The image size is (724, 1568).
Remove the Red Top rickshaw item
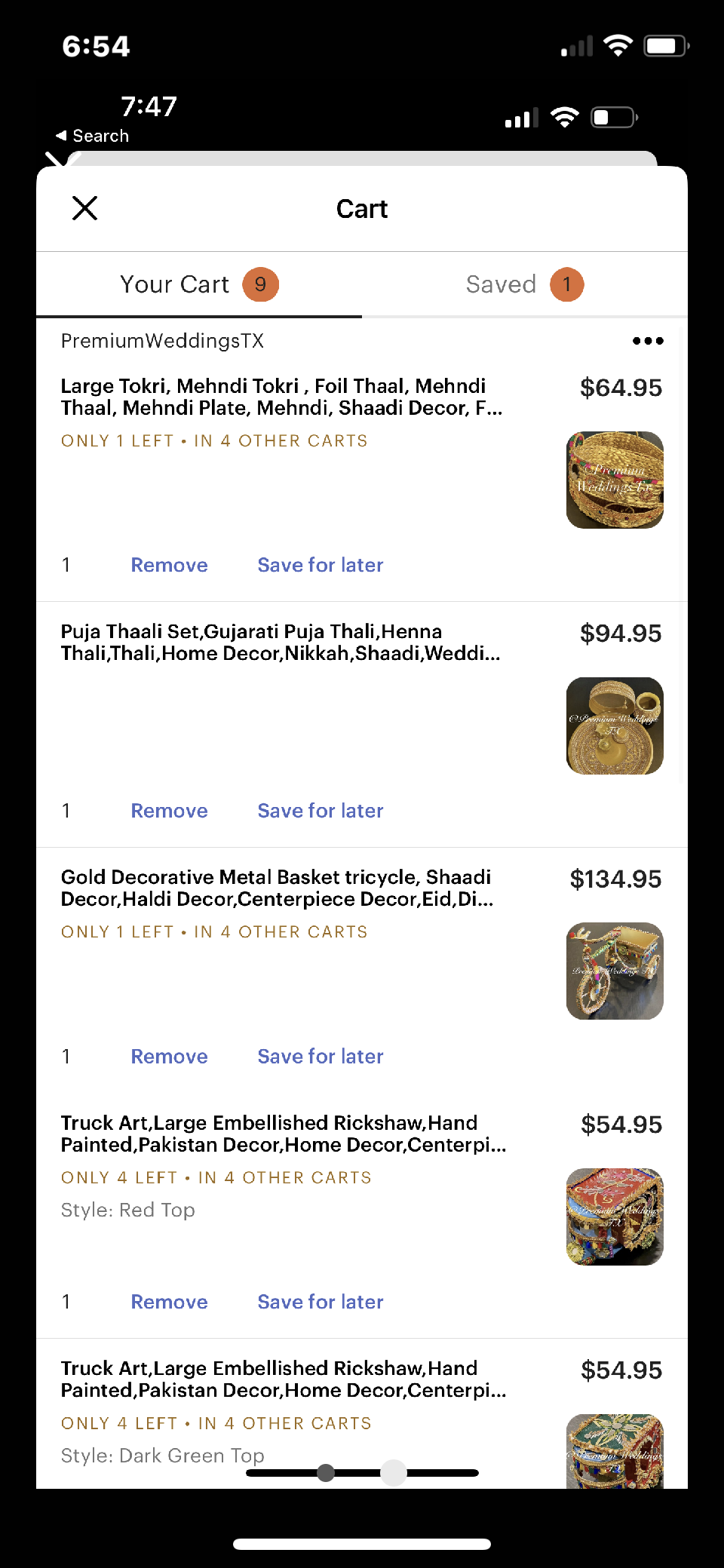[x=169, y=1302]
